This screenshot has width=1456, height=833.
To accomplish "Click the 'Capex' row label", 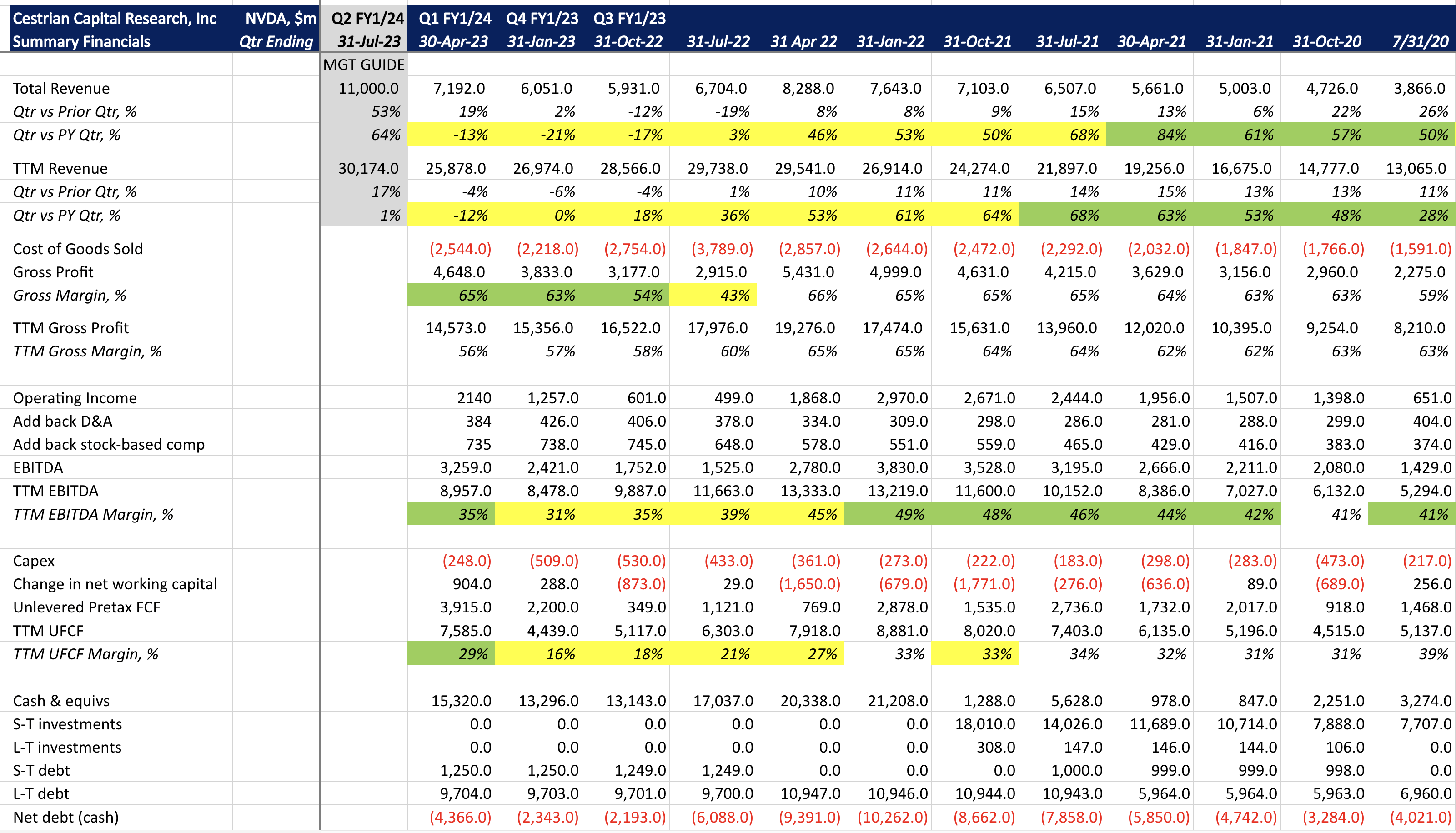I will 34,561.
